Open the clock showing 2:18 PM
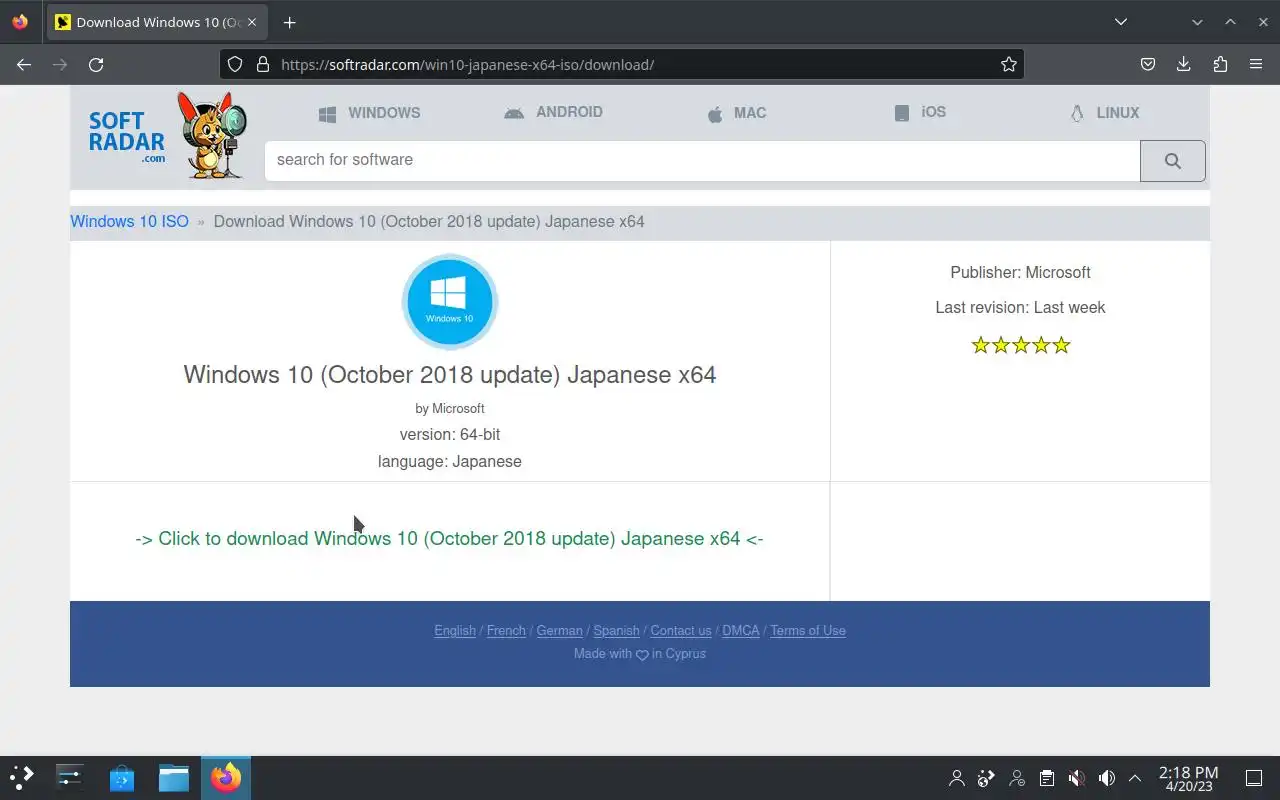This screenshot has height=800, width=1280. tap(1188, 778)
